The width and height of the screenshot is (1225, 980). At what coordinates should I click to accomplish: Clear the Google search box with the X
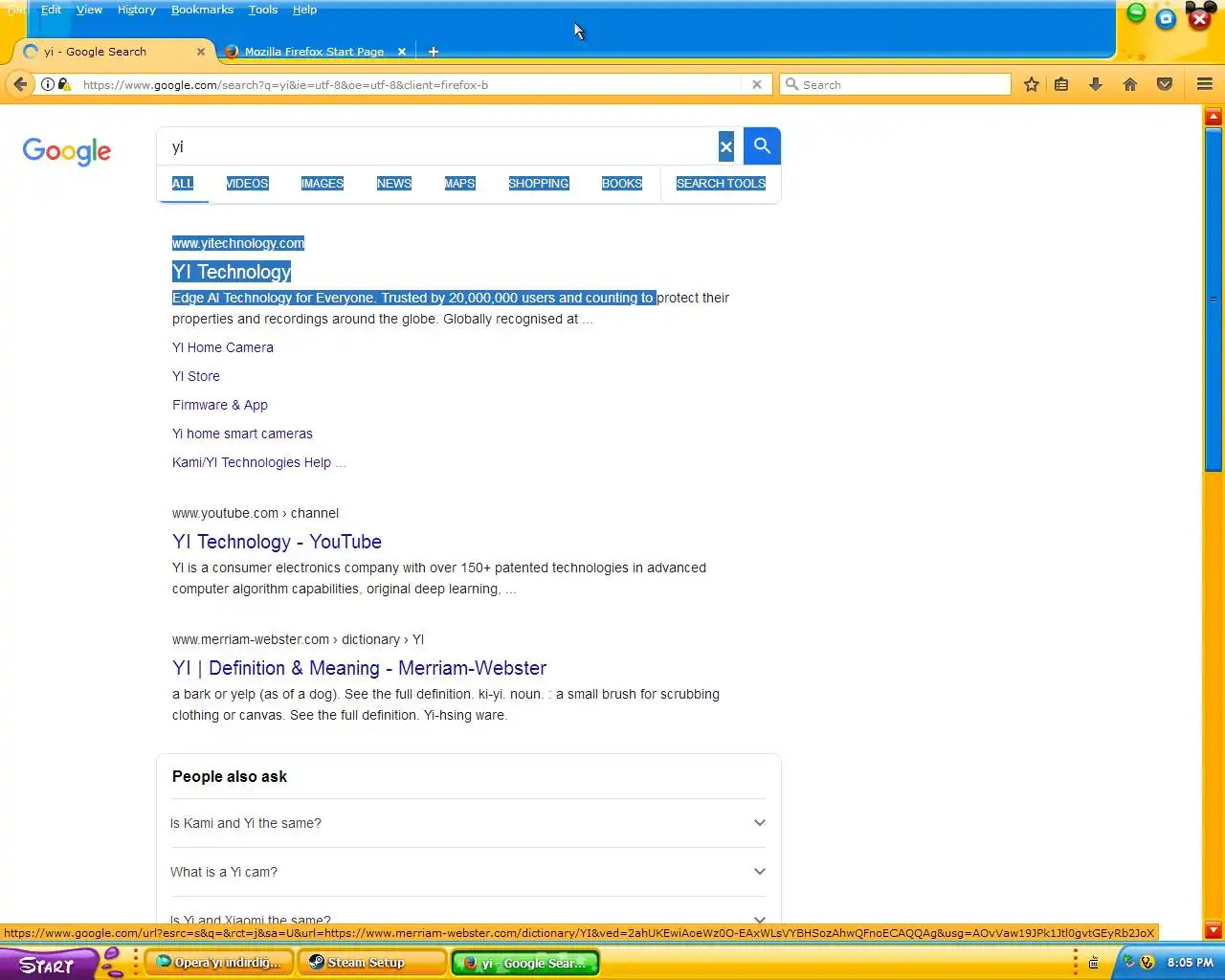click(726, 146)
